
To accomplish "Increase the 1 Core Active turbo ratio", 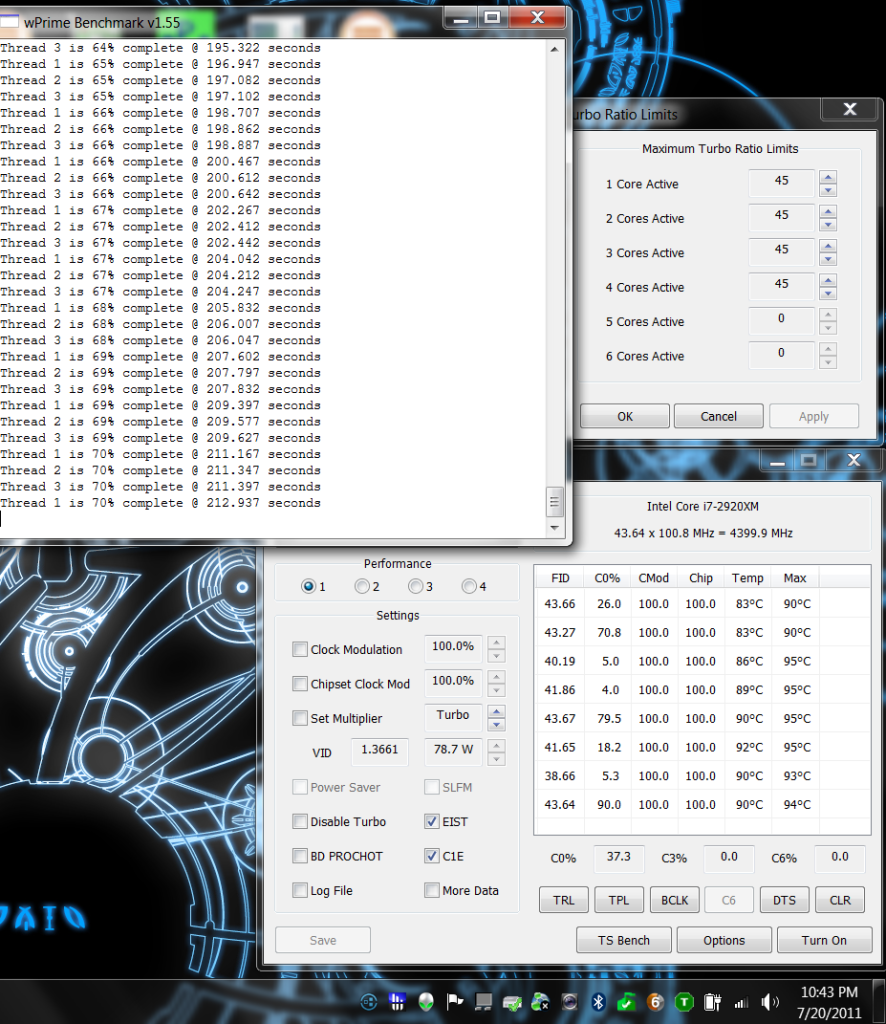I will [828, 177].
